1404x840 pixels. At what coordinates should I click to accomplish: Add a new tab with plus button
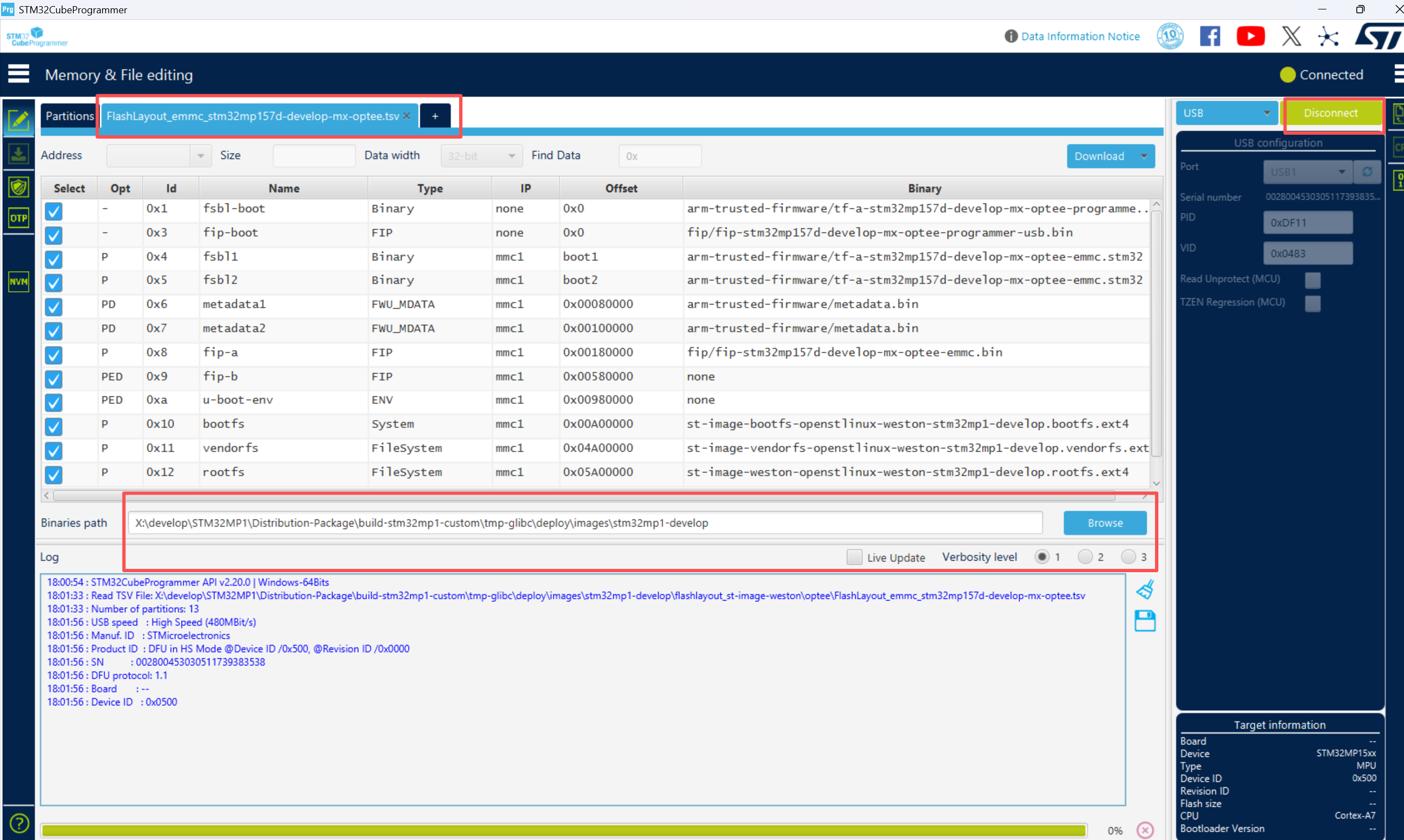(435, 116)
